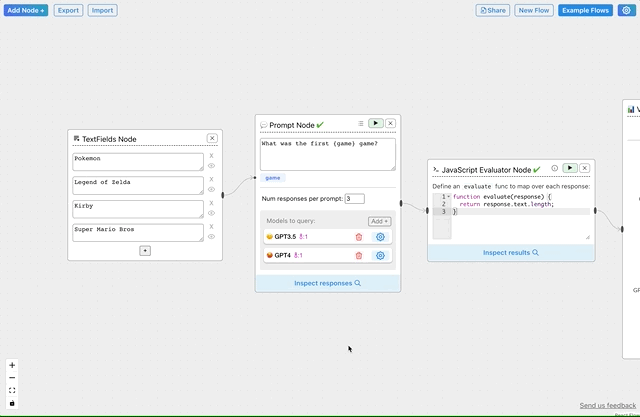Click the Prompt Node output handle
Image resolution: width=640 pixels, height=417 pixels.
coord(401,203)
